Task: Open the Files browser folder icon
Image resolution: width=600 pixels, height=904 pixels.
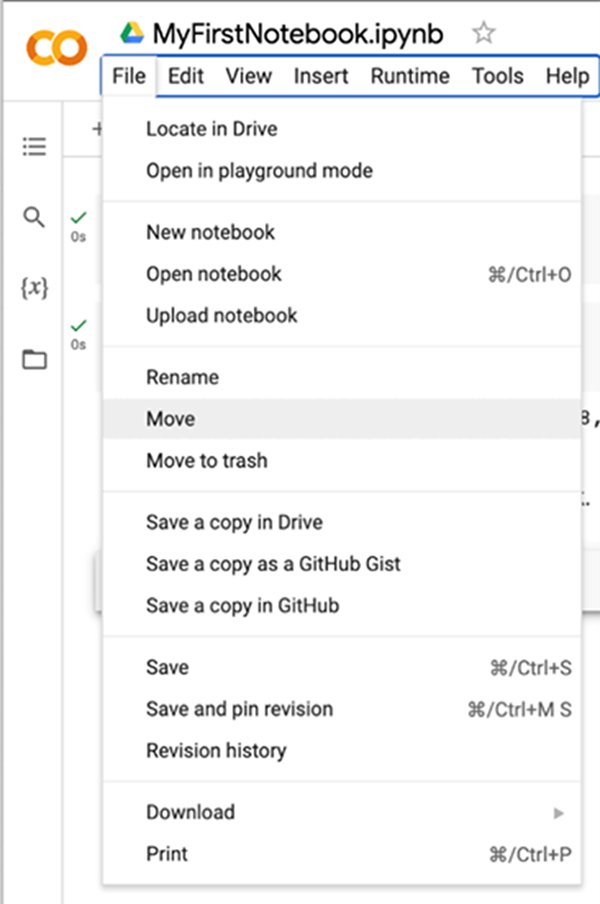Action: click(33, 357)
